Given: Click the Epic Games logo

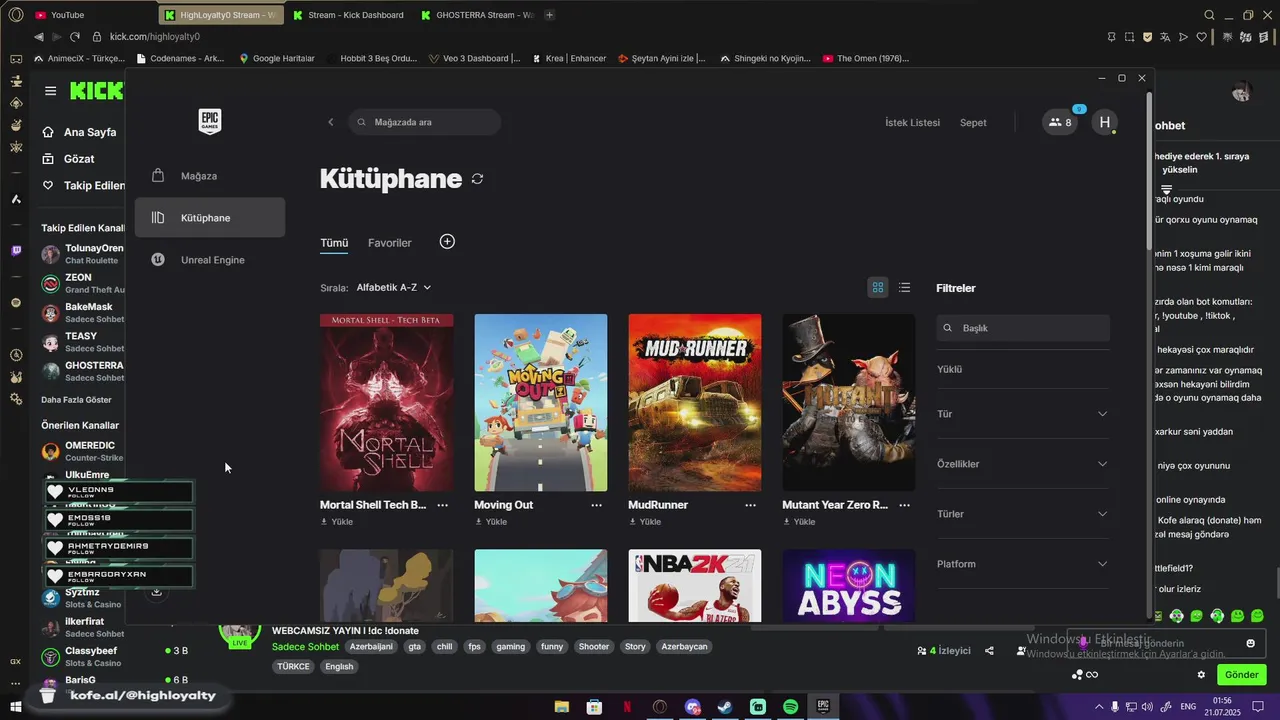Looking at the screenshot, I should 210,122.
